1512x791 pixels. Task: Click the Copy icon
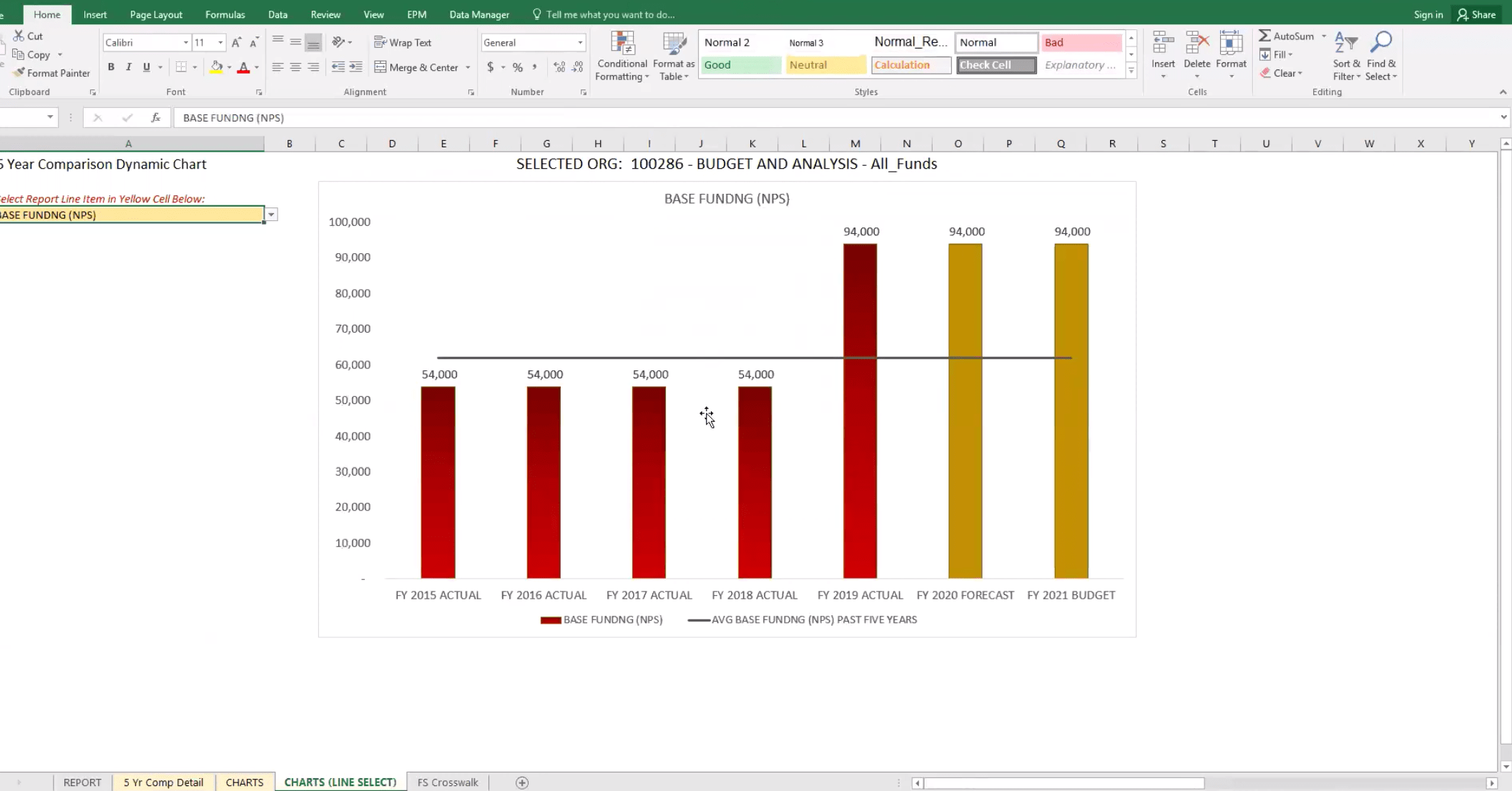click(19, 55)
